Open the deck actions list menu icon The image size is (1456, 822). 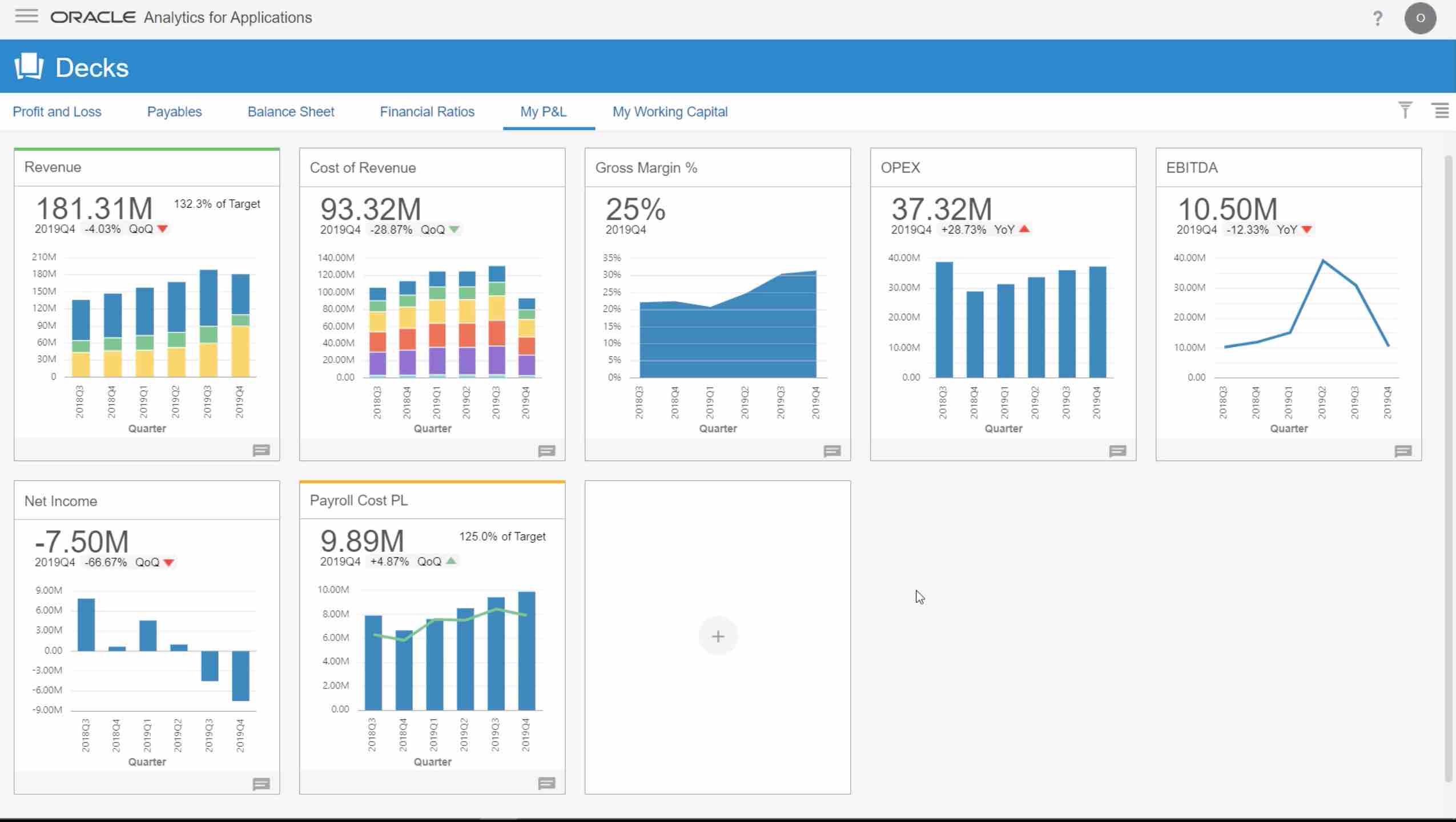pyautogui.click(x=1441, y=110)
